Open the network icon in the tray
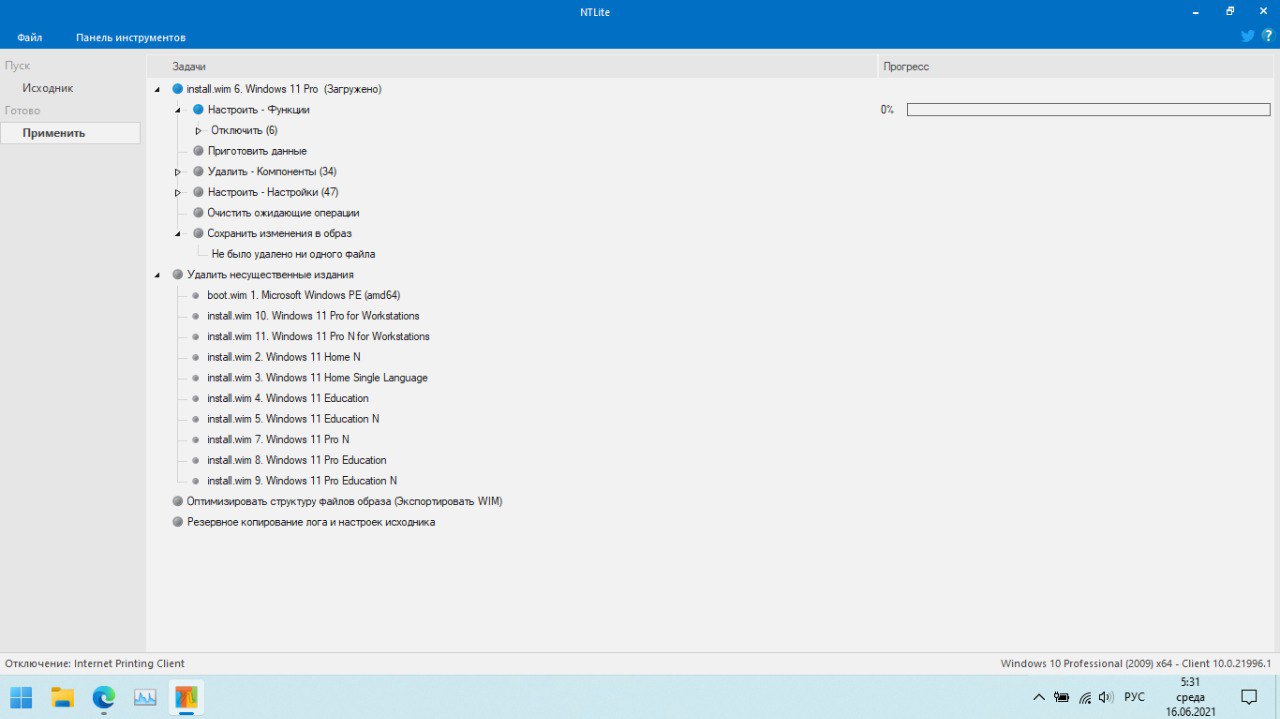Screen dimensions: 1280x719 [1084, 697]
